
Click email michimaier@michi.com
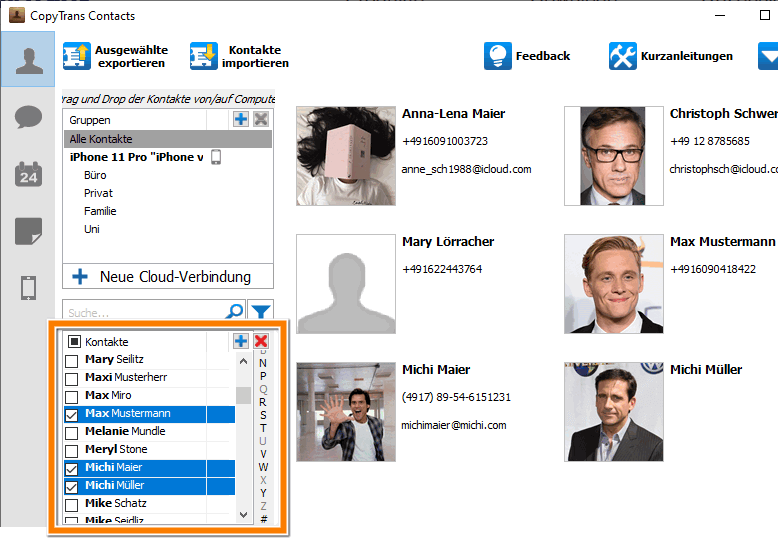[454, 425]
